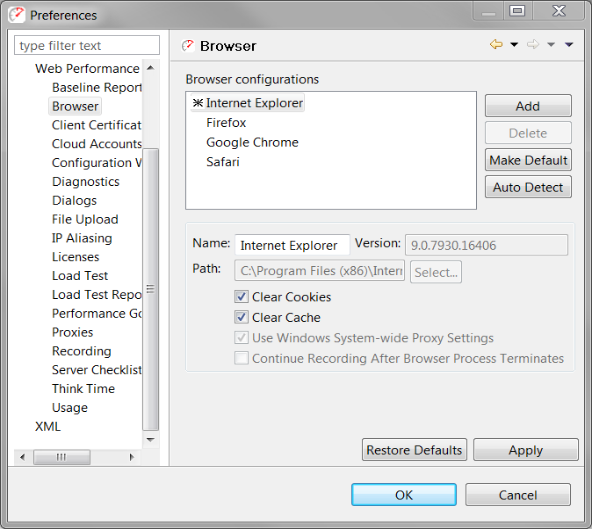Open Client Certificates preferences
The height and width of the screenshot is (529, 592).
pyautogui.click(x=97, y=125)
